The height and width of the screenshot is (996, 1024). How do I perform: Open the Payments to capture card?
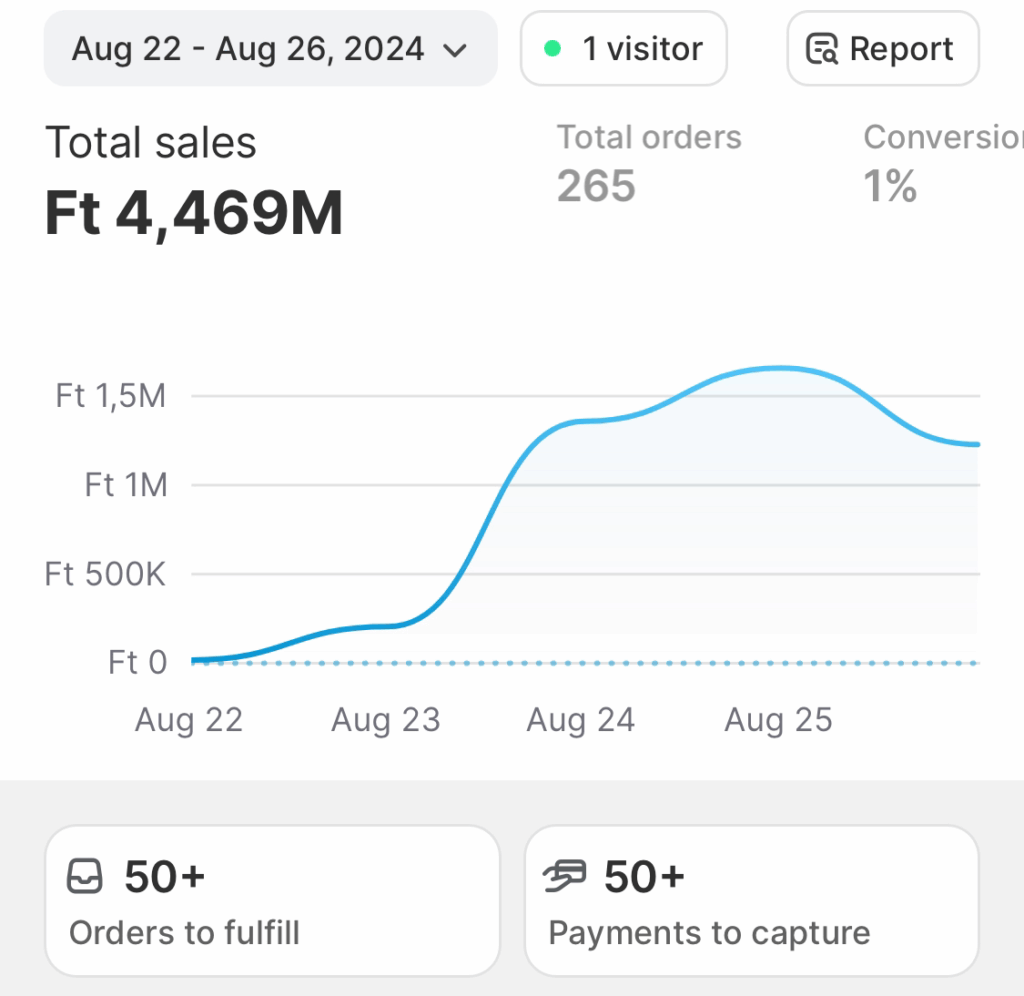(751, 900)
